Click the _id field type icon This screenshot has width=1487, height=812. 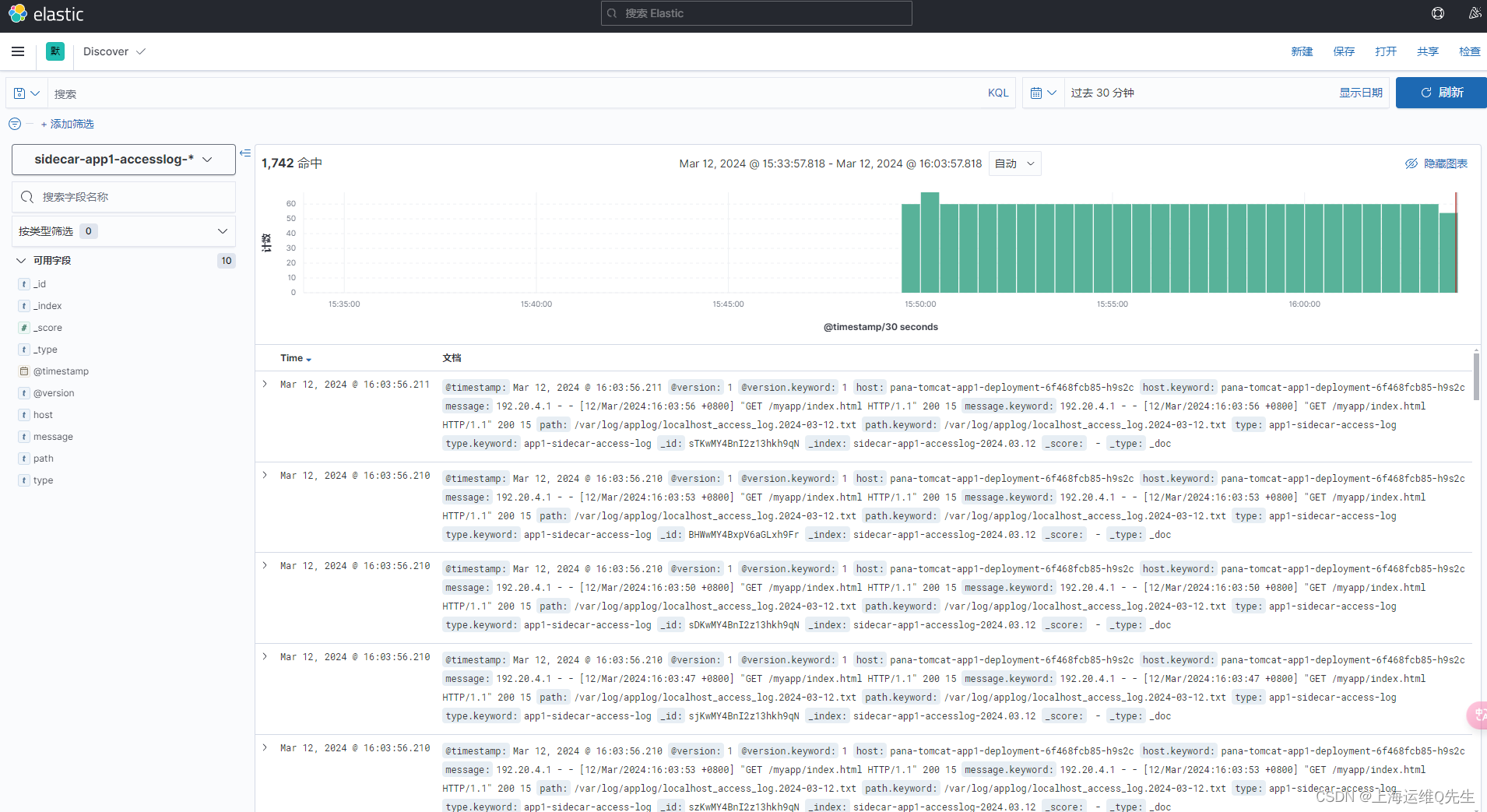click(24, 284)
